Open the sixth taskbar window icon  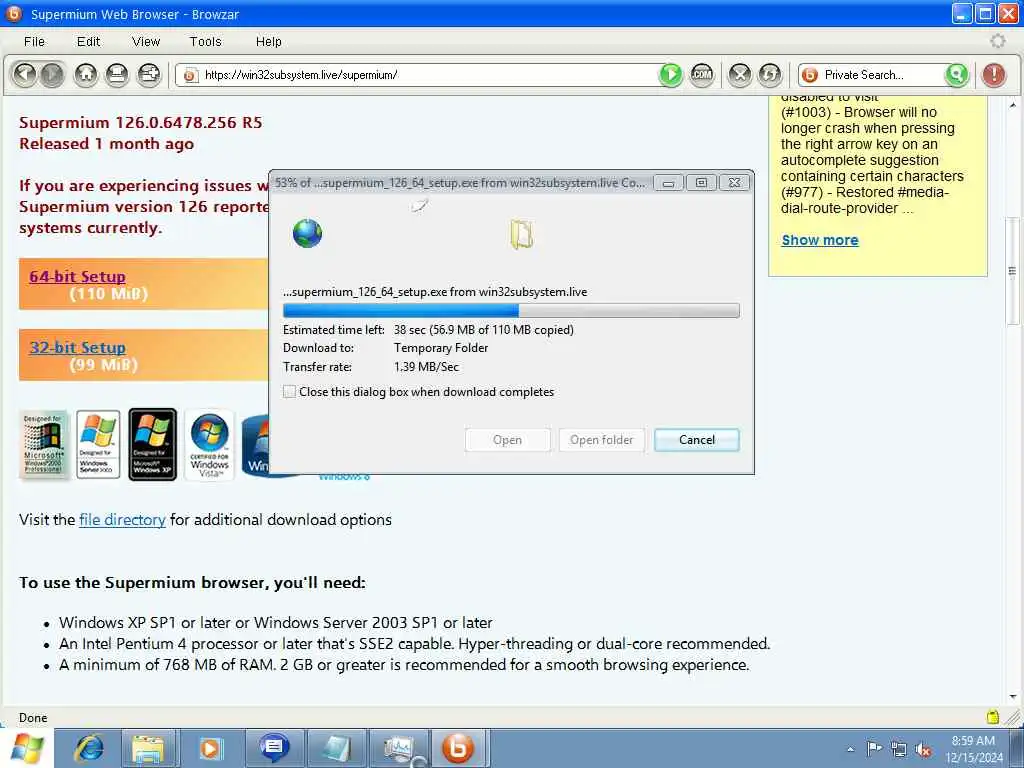[x=337, y=748]
